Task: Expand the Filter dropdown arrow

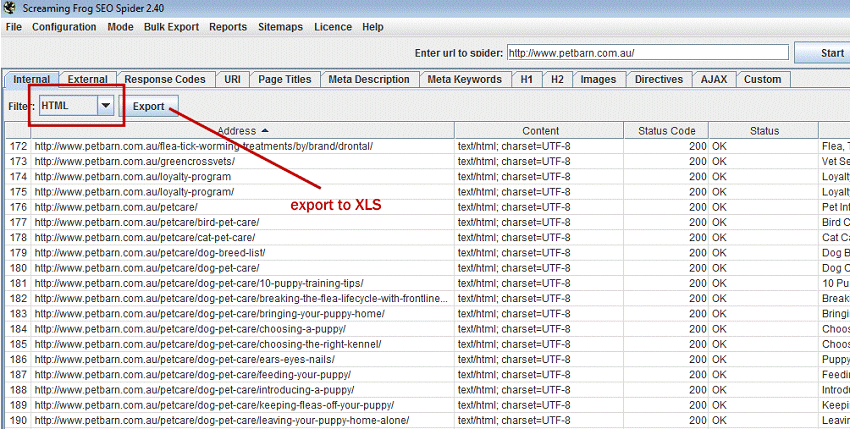Action: [x=105, y=106]
